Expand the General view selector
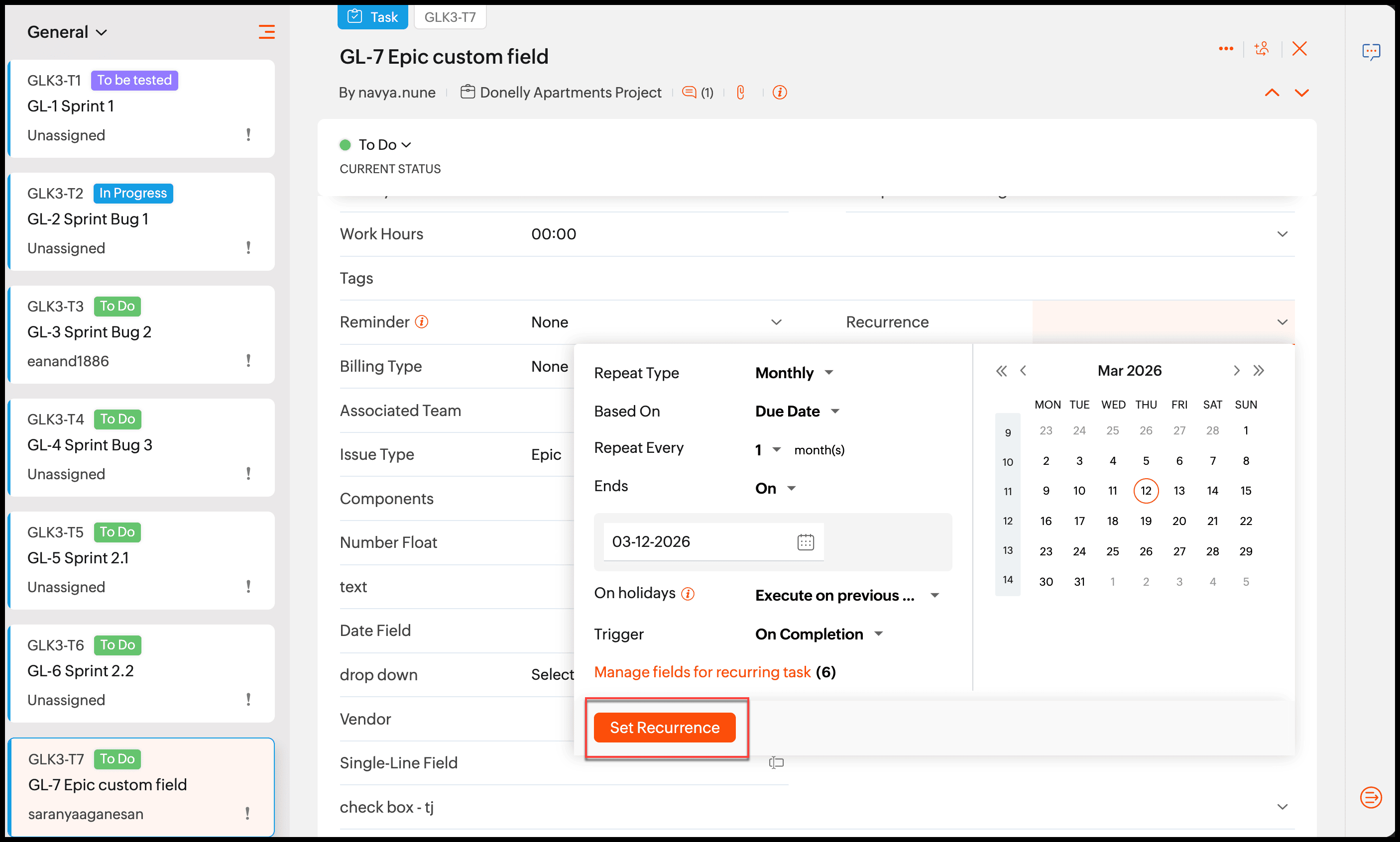 [67, 32]
